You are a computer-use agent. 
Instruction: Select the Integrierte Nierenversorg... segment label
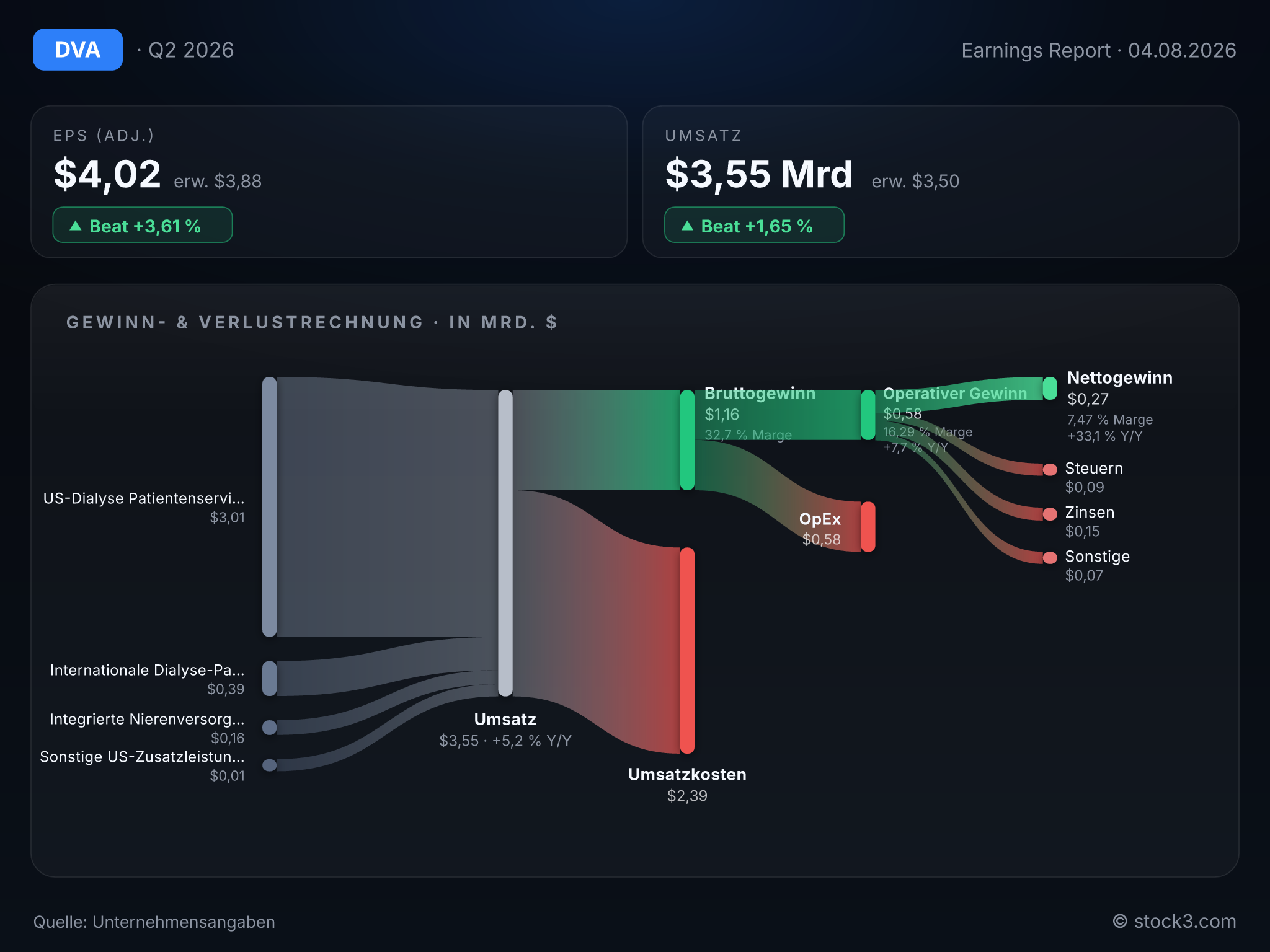point(147,719)
